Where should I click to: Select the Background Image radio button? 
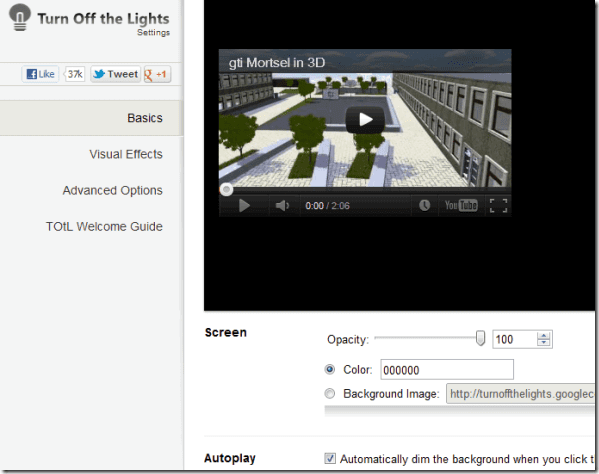[x=330, y=393]
